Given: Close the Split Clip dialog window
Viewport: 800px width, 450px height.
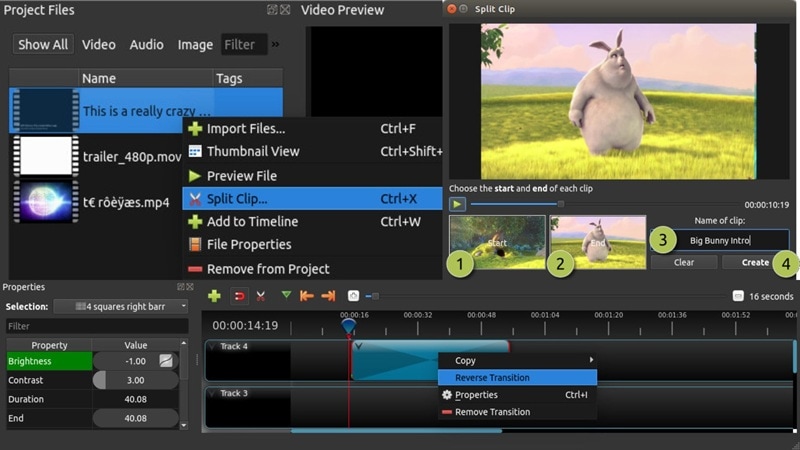Looking at the screenshot, I should pos(452,9).
